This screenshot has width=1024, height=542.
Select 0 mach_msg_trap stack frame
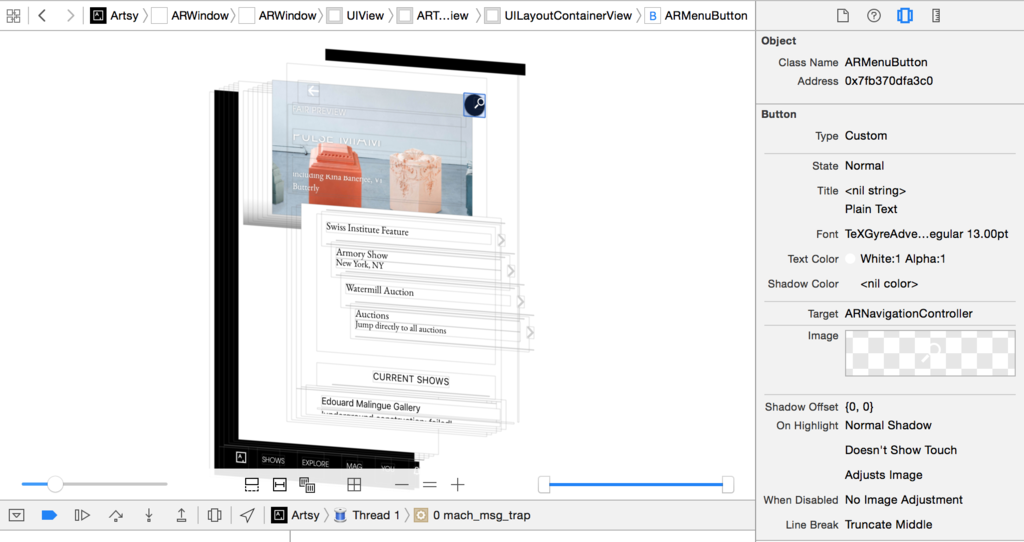click(472, 515)
